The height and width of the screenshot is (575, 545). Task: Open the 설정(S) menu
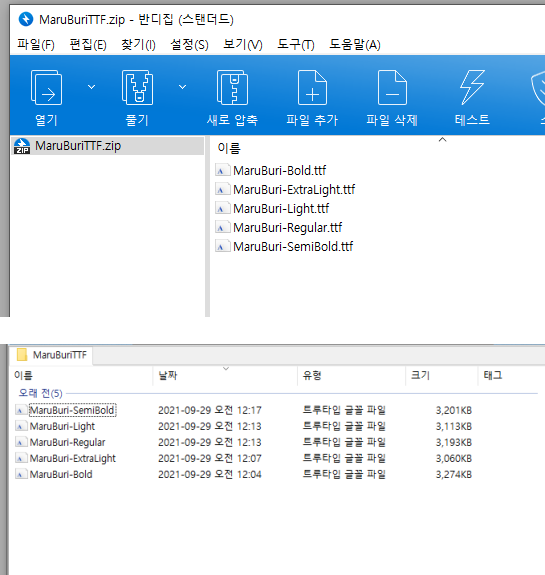coord(189,45)
